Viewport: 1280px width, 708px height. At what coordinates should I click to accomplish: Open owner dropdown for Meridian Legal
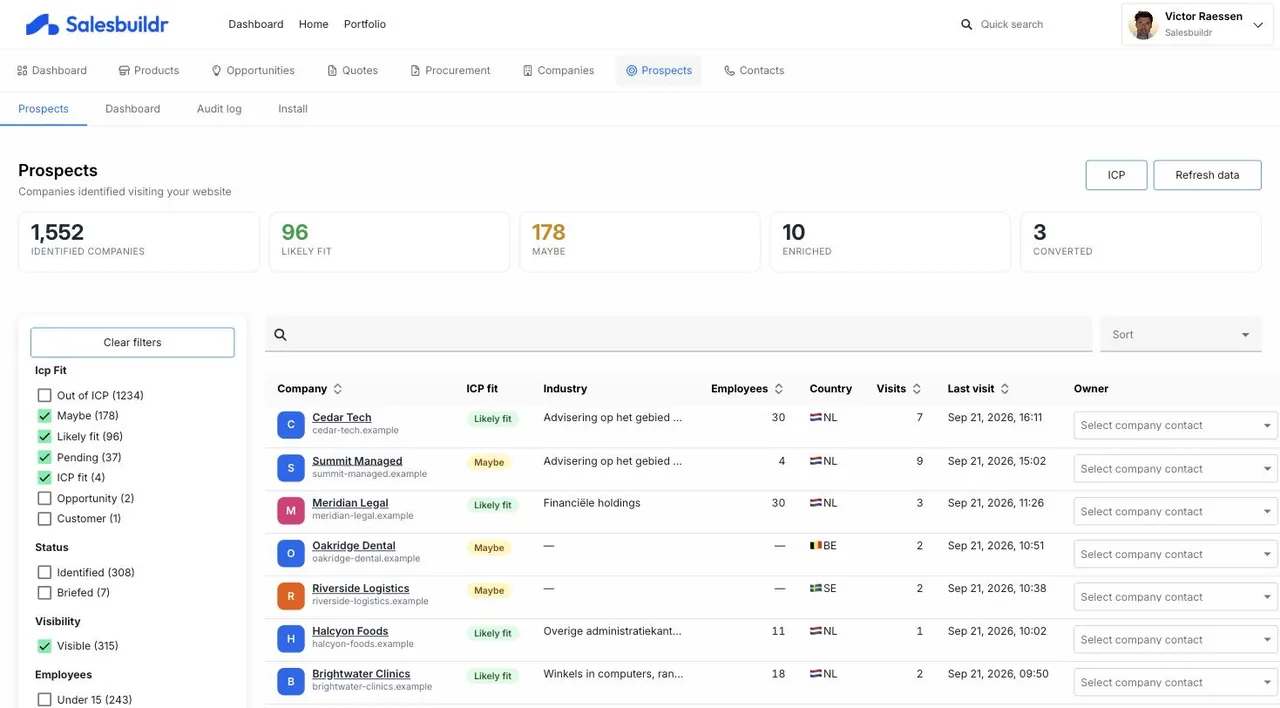tap(1176, 511)
